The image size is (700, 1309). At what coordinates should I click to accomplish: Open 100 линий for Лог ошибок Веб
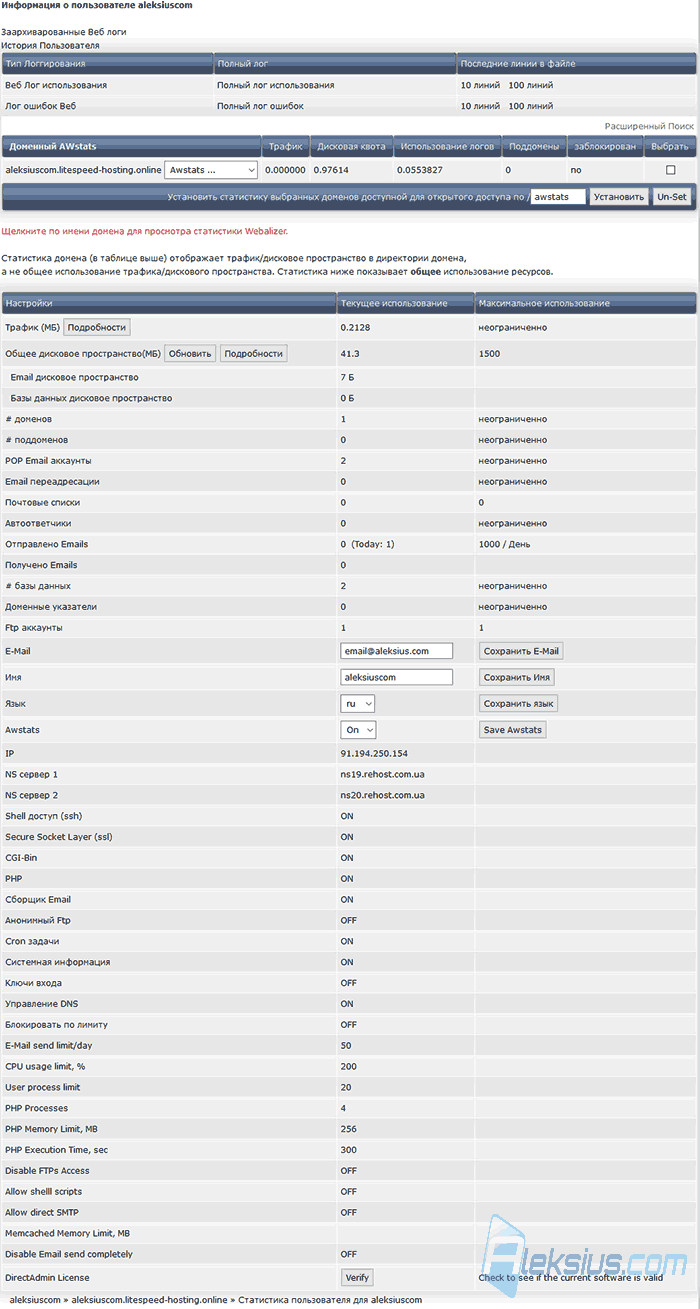(x=531, y=106)
